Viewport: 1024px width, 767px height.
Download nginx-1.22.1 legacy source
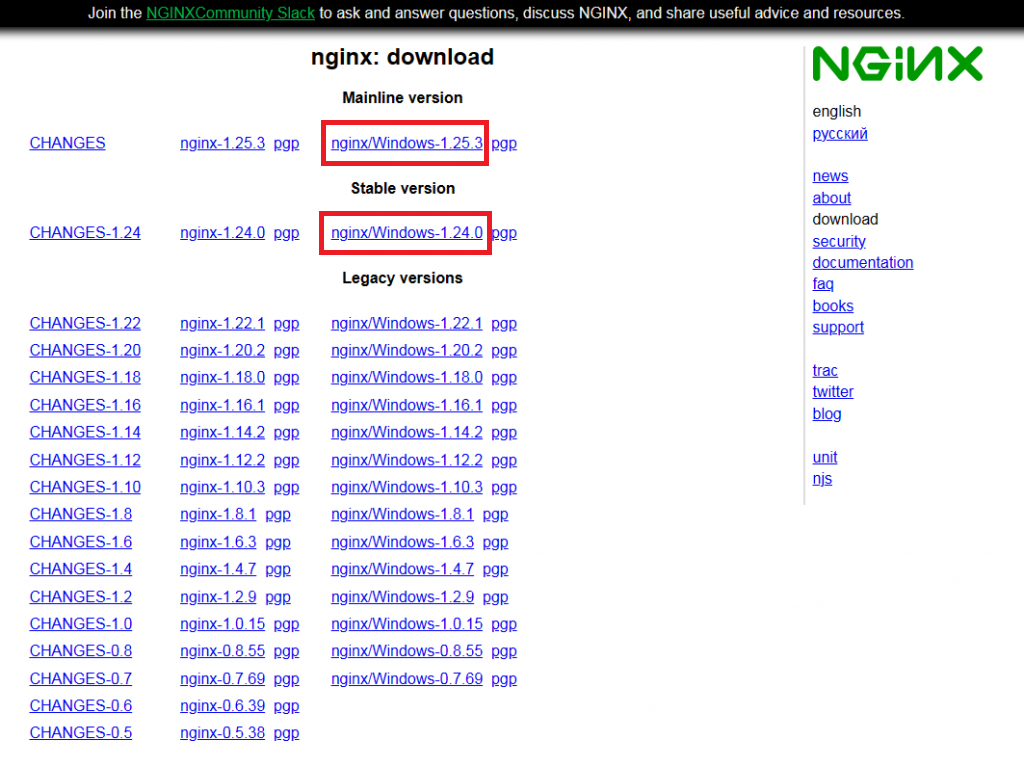[x=223, y=323]
